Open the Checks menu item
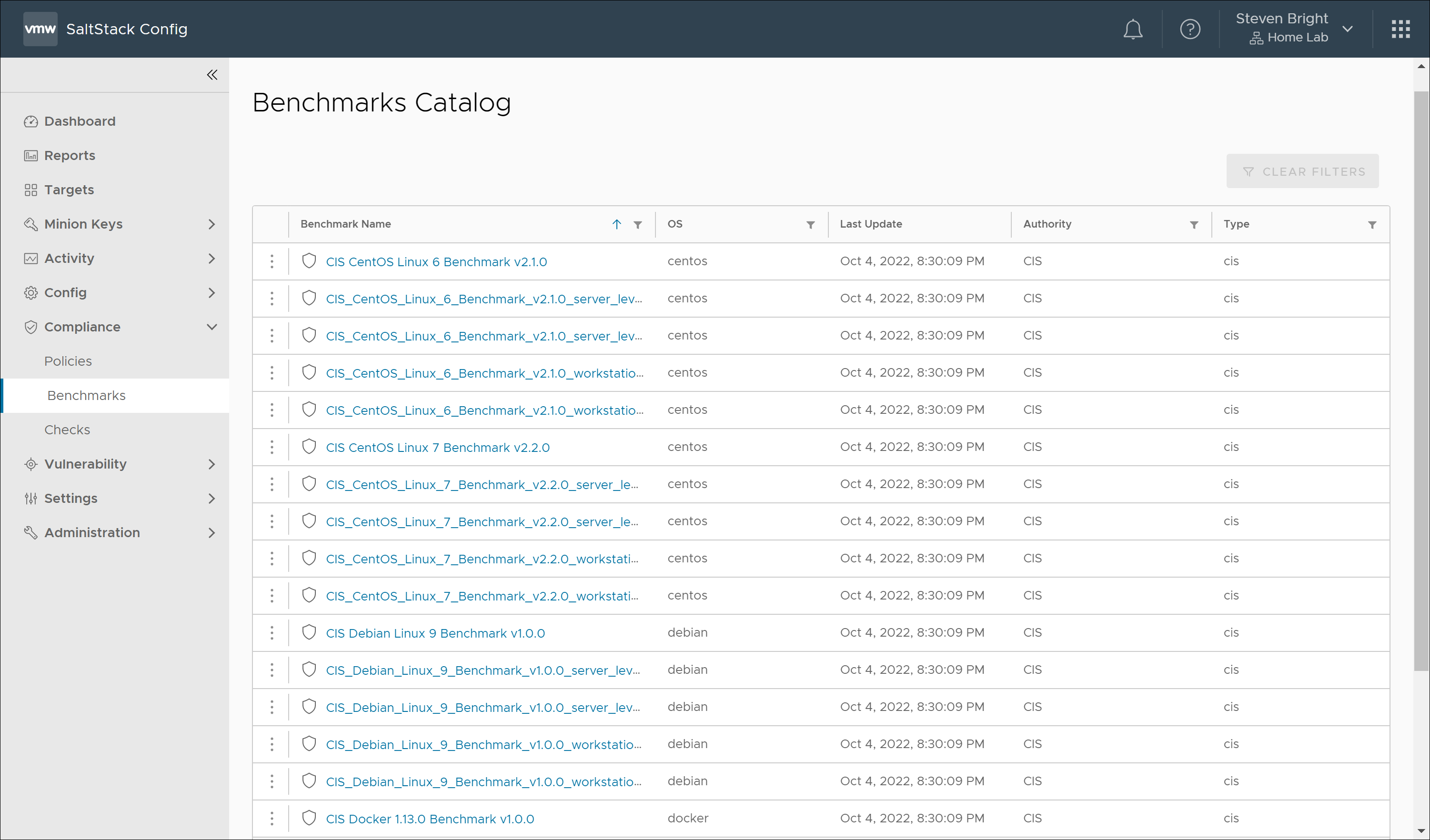This screenshot has width=1430, height=840. coord(67,430)
